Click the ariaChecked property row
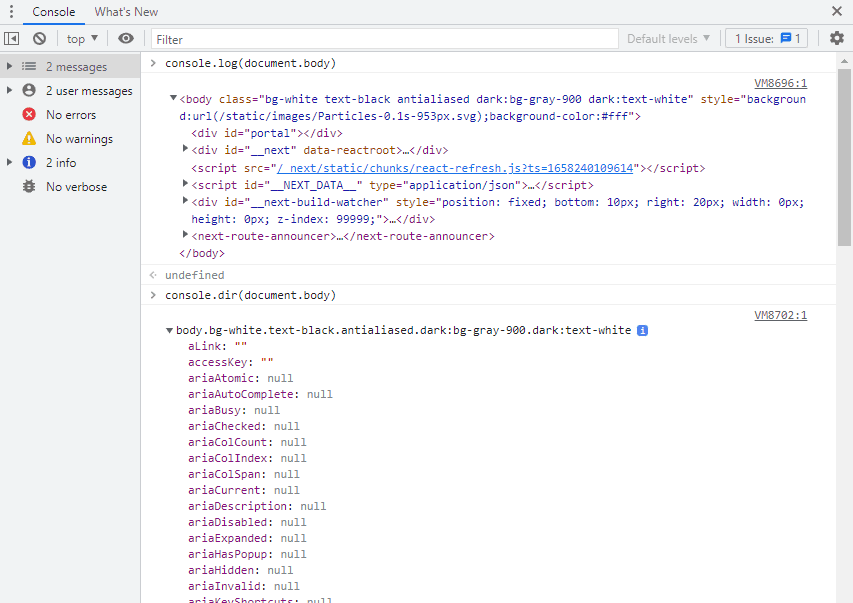This screenshot has height=603, width=853. click(244, 426)
